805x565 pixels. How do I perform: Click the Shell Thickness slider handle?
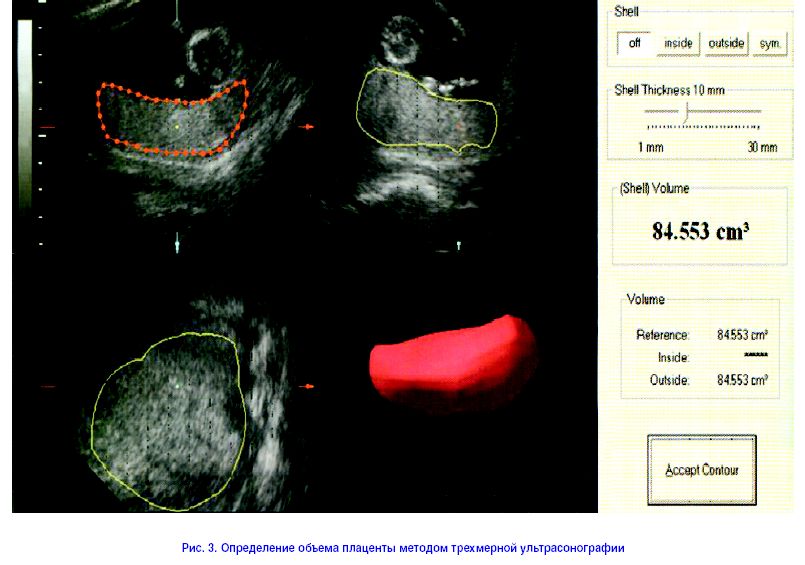pos(685,112)
